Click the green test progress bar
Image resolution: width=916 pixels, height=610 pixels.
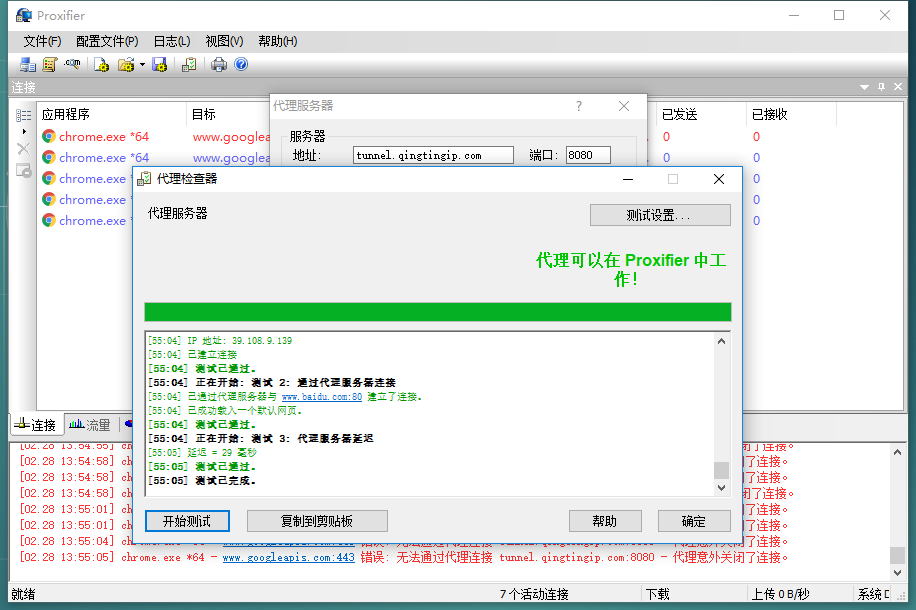click(438, 312)
